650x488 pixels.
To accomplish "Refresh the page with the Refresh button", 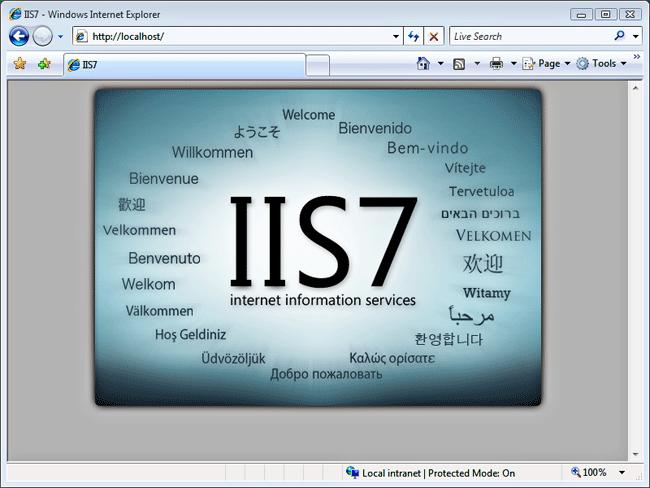I will [x=414, y=36].
